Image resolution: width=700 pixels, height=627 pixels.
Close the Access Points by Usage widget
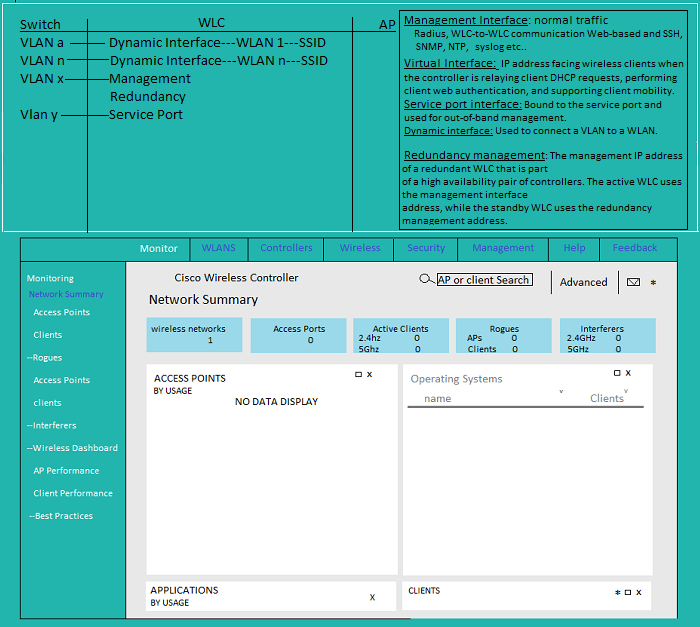pyautogui.click(x=369, y=374)
